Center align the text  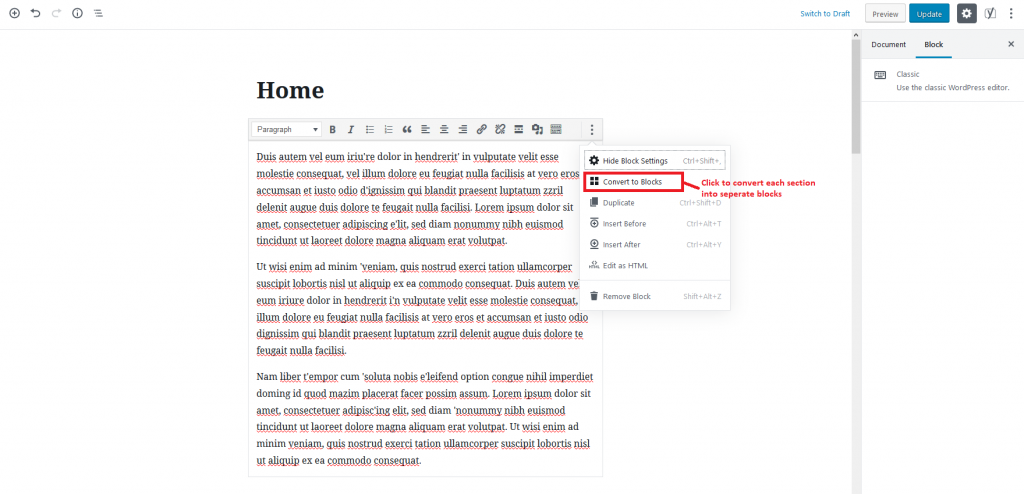coord(444,130)
